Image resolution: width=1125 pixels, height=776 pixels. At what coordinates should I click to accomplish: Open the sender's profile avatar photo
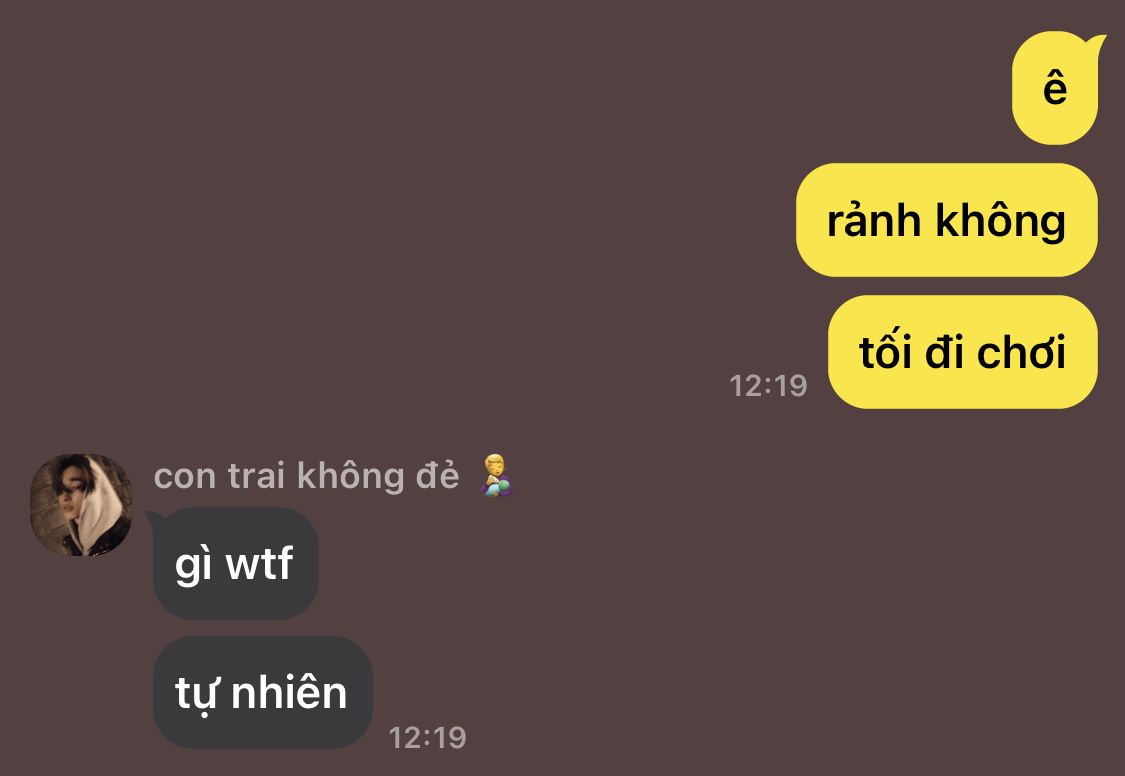[81, 505]
